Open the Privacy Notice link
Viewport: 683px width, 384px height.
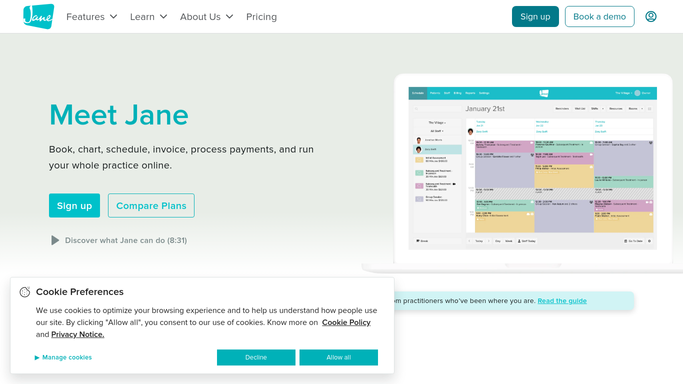[78, 334]
